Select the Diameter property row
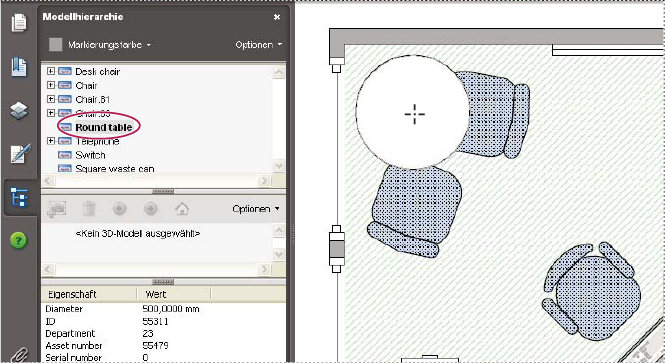665x363 pixels. point(163,309)
